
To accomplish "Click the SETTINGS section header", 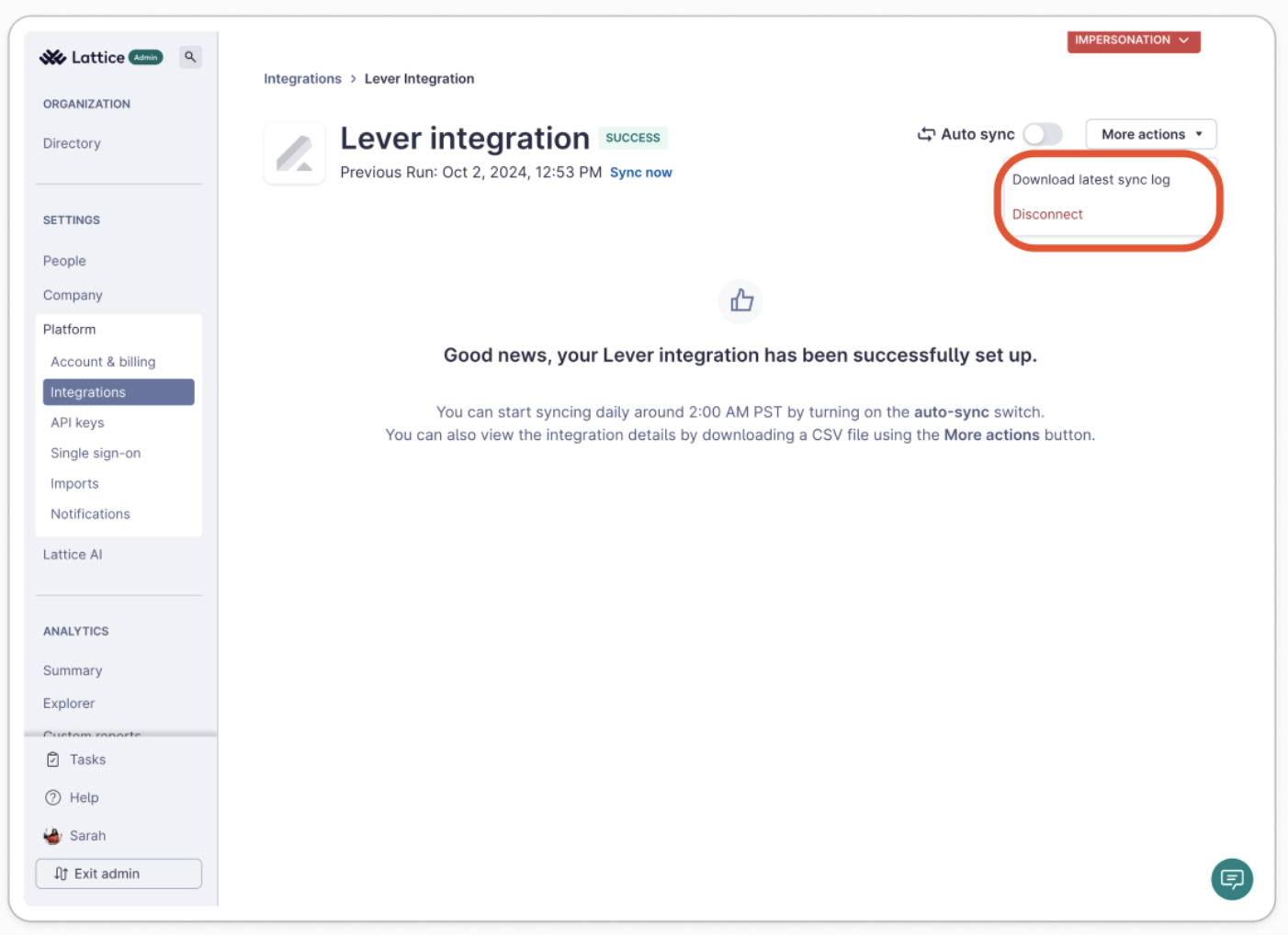I will 72,220.
